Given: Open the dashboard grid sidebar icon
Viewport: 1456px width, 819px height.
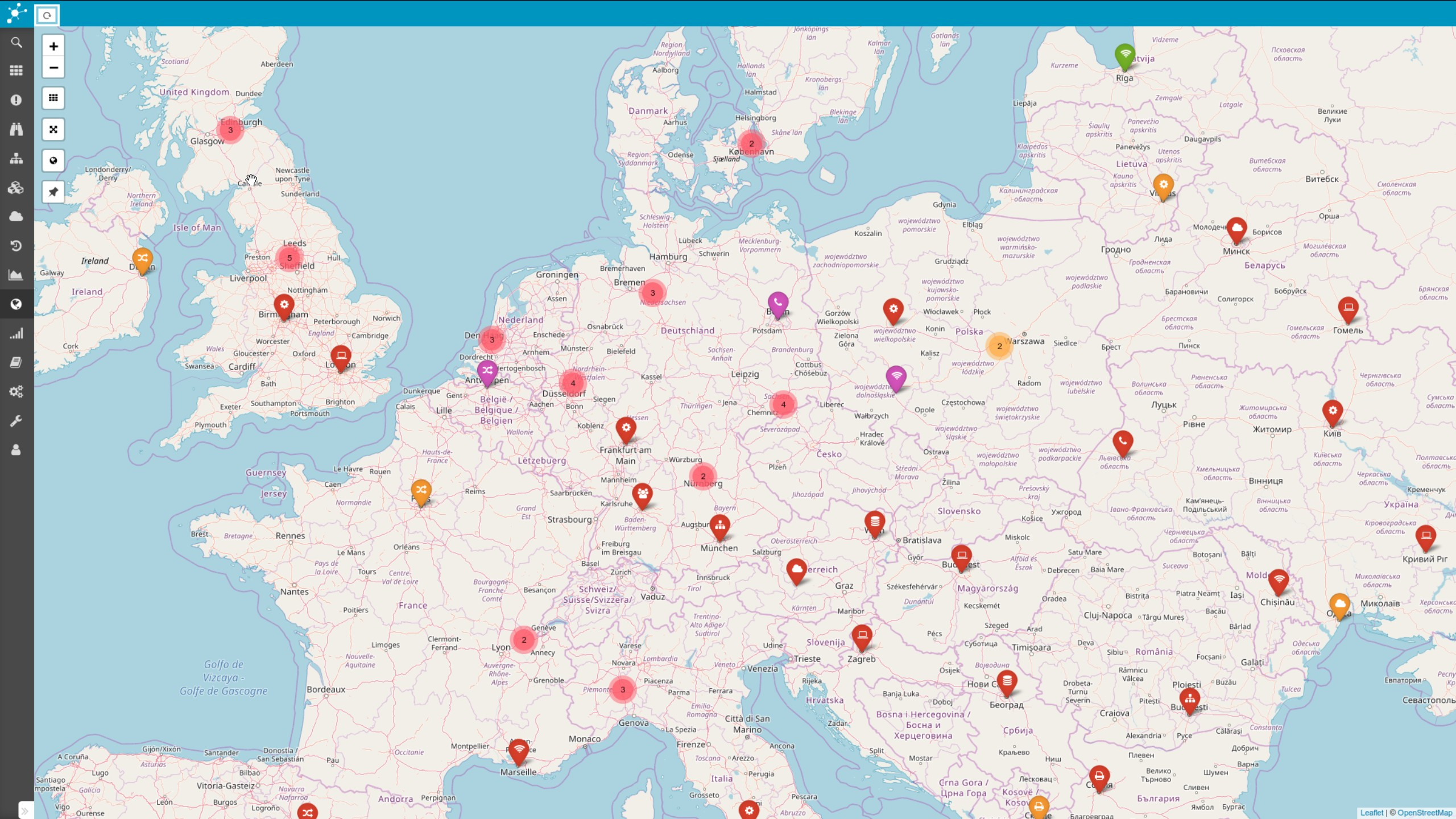Looking at the screenshot, I should pyautogui.click(x=16, y=71).
